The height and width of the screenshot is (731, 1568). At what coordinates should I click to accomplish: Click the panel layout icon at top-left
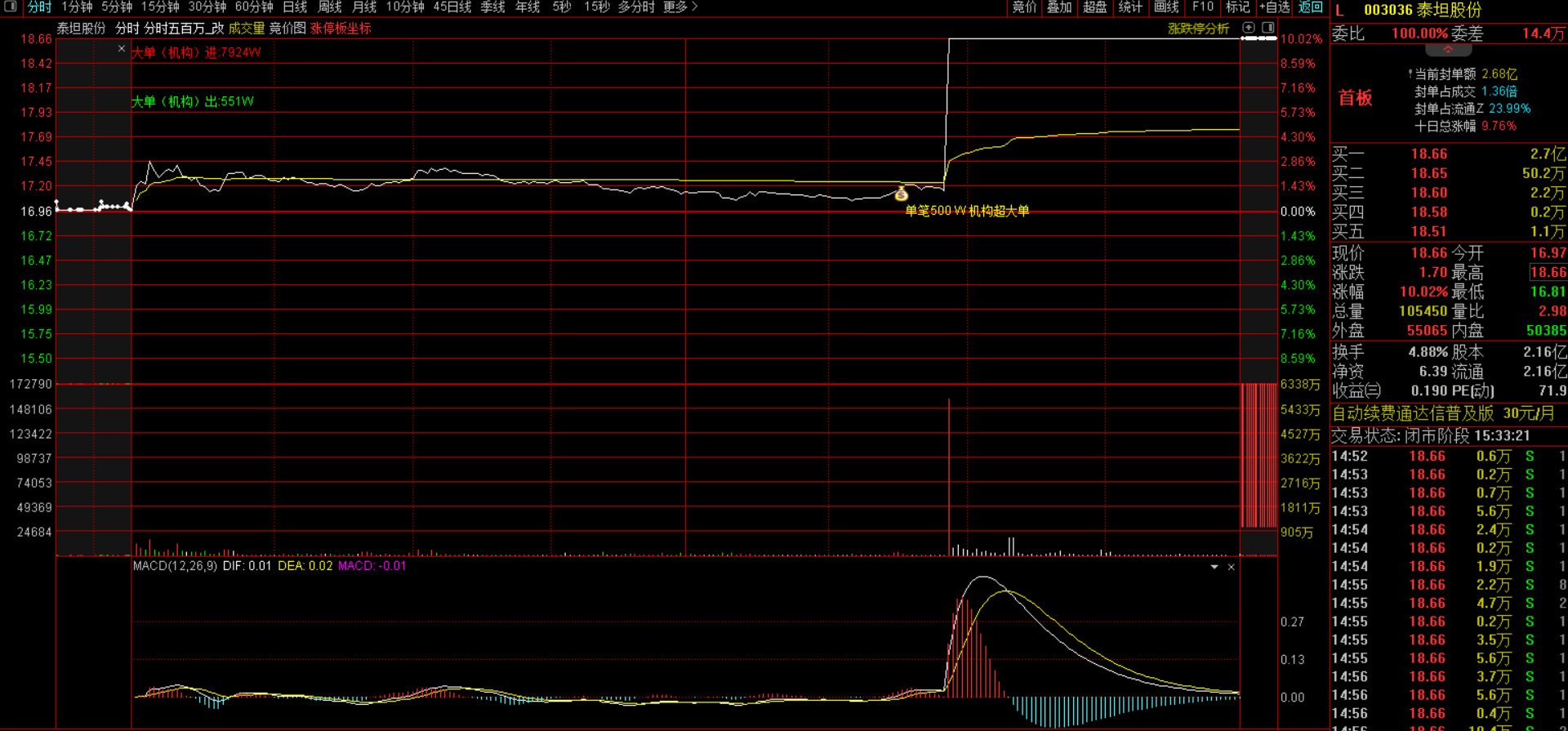click(11, 7)
